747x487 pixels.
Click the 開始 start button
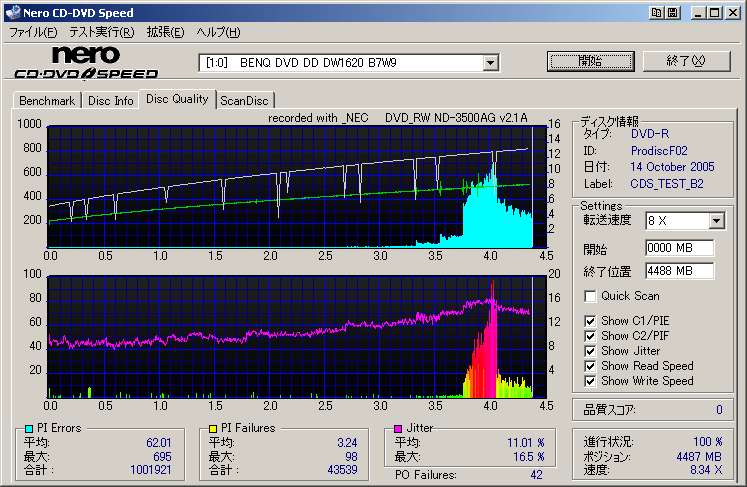pyautogui.click(x=591, y=61)
